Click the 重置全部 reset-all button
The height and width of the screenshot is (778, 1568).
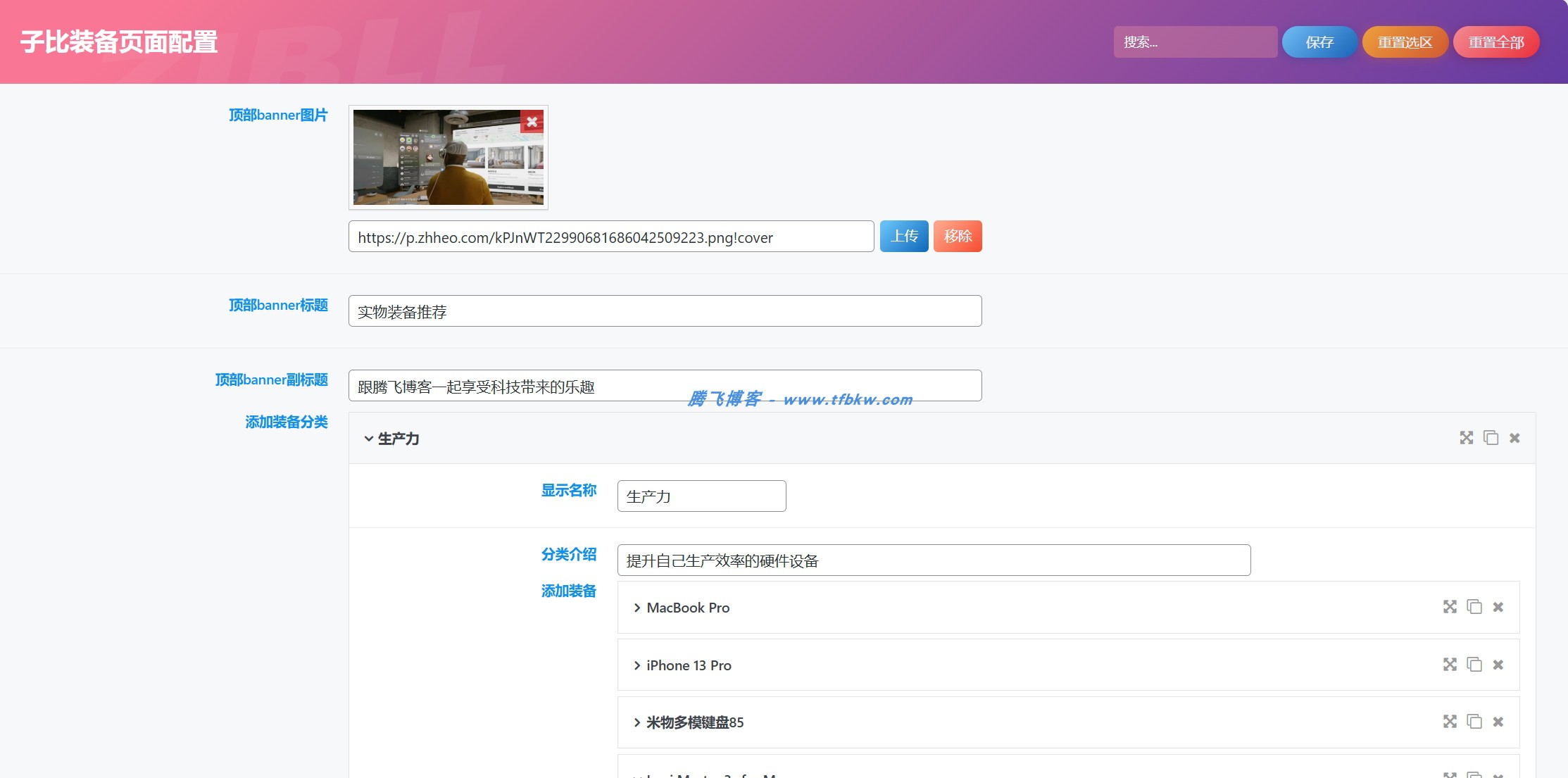[x=1495, y=42]
